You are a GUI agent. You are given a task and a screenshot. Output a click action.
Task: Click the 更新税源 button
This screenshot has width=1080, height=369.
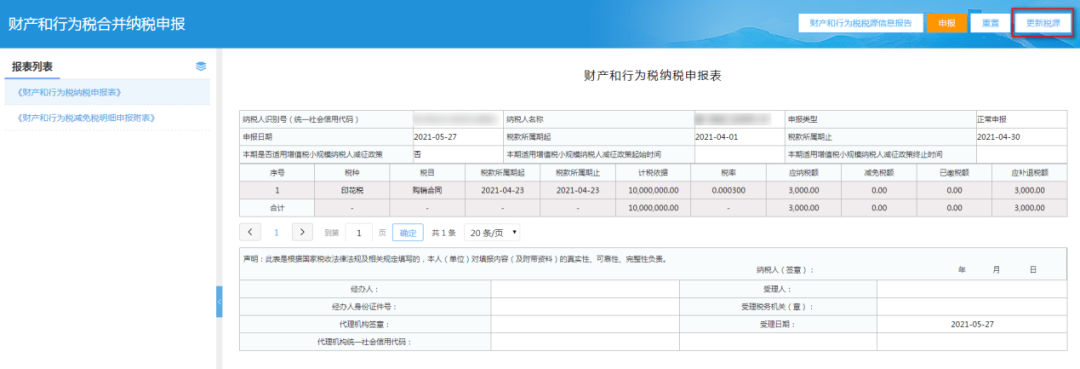[x=1043, y=23]
